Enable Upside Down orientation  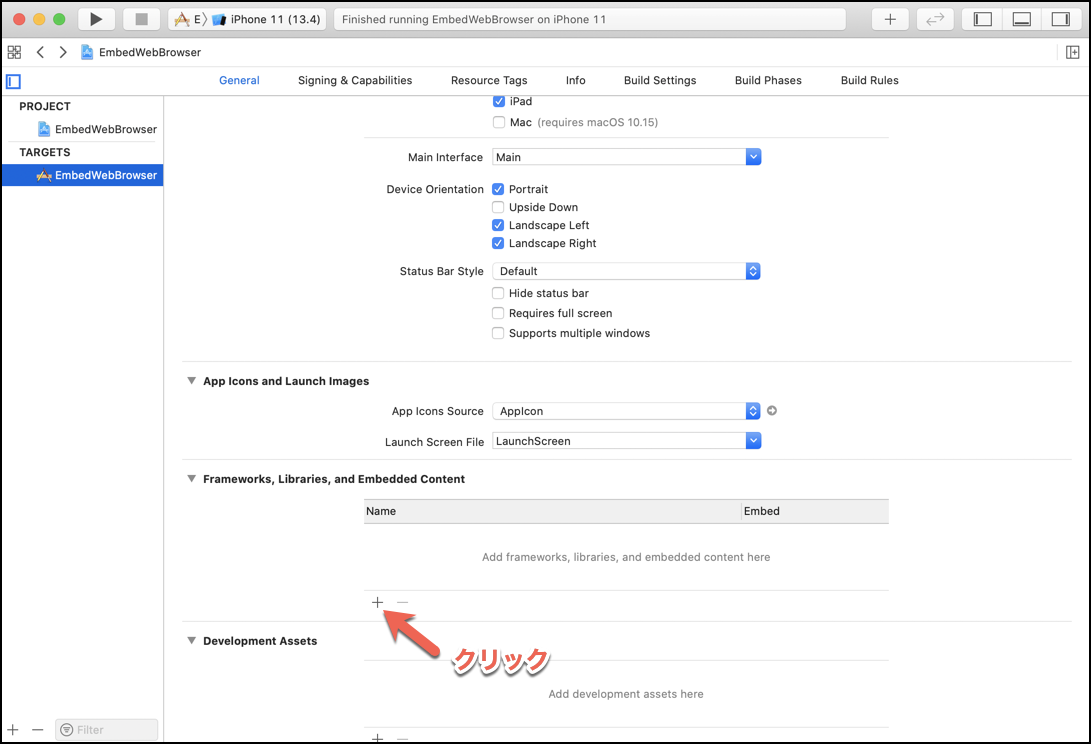pyautogui.click(x=498, y=207)
